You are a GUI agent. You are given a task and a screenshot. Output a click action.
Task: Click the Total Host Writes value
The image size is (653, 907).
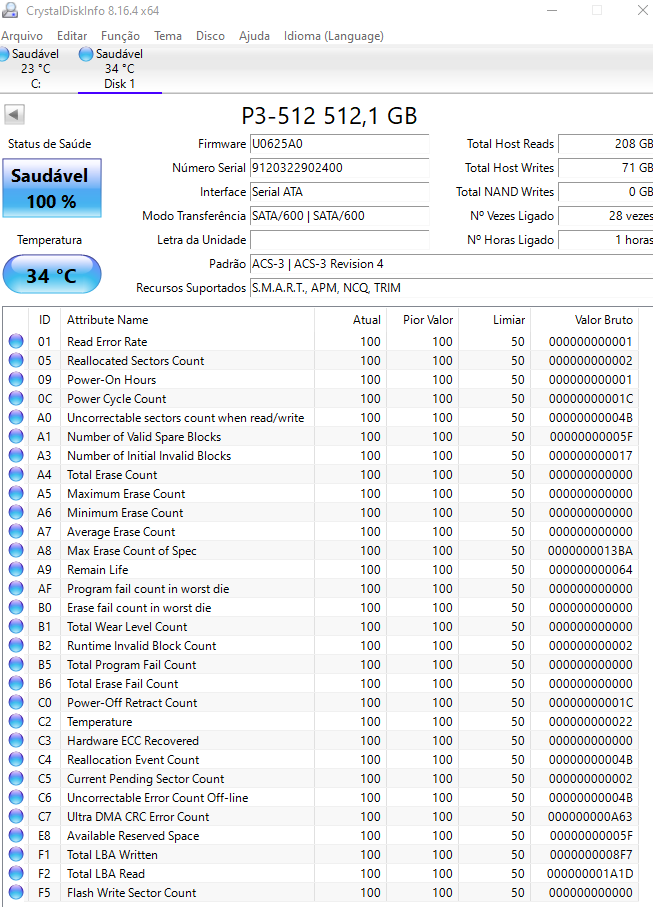606,168
